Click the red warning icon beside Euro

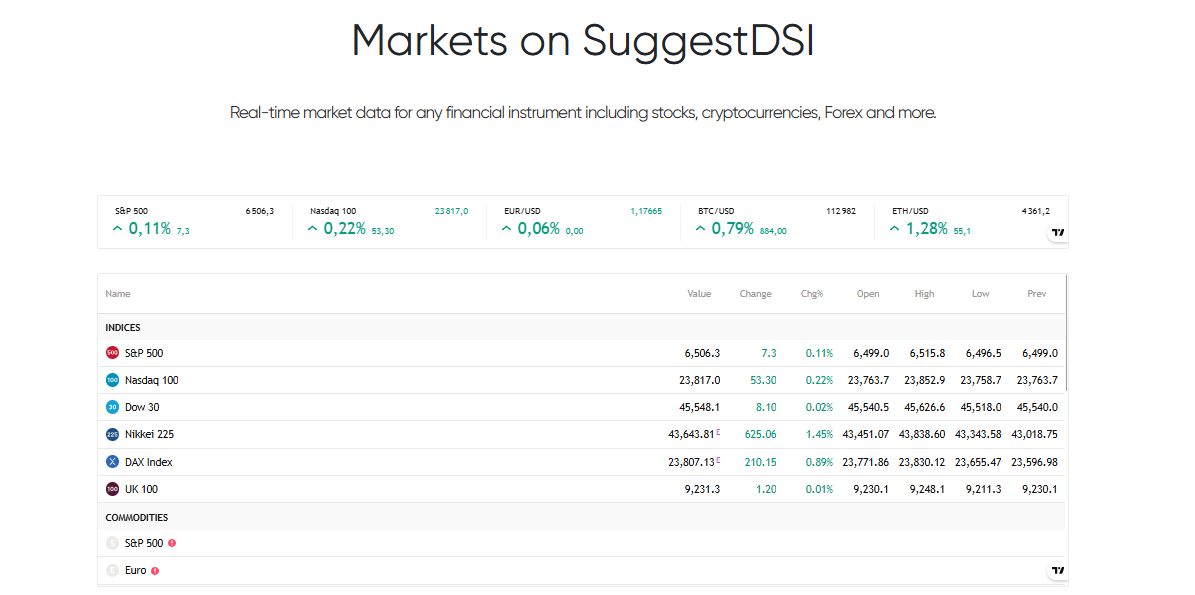[x=155, y=570]
